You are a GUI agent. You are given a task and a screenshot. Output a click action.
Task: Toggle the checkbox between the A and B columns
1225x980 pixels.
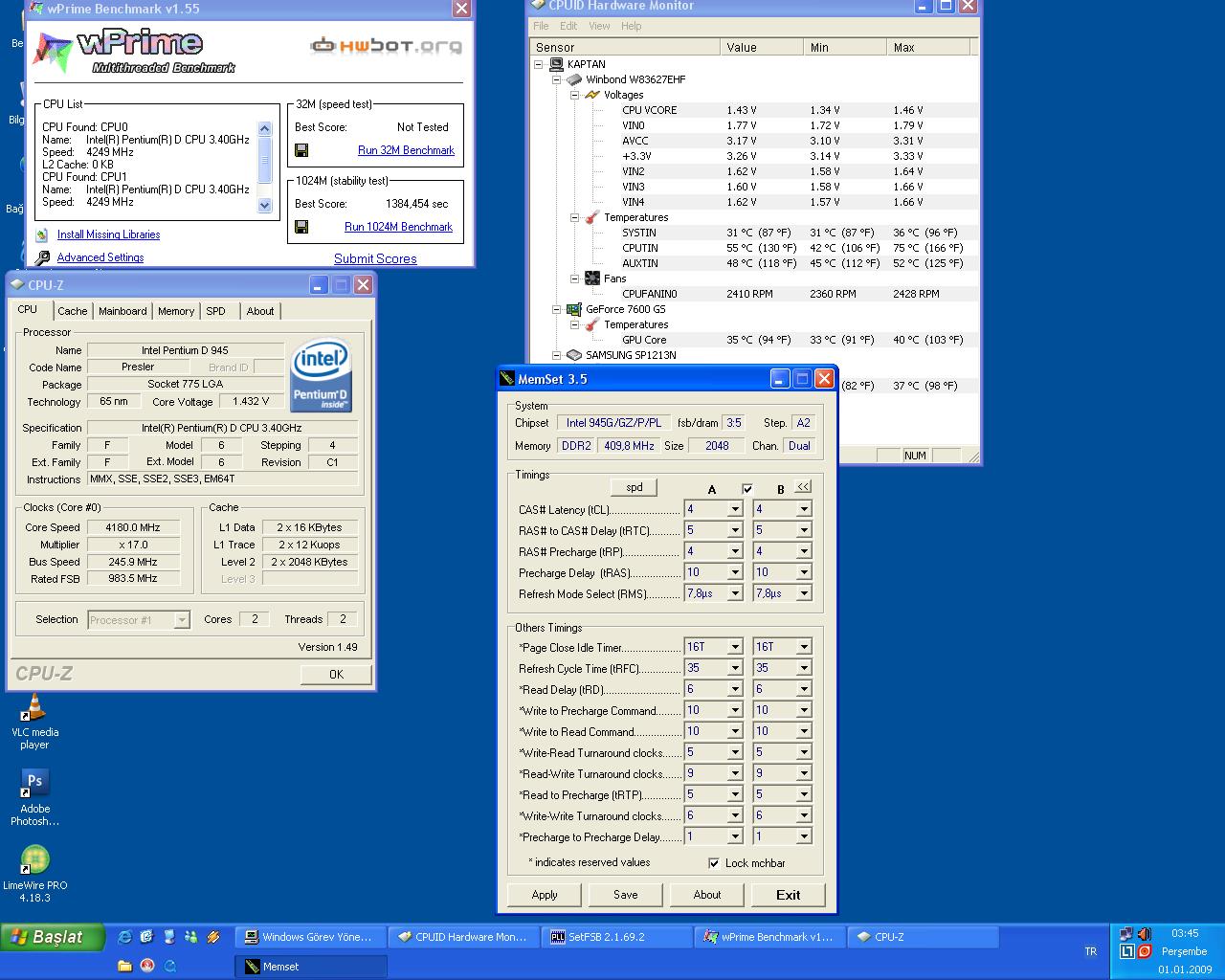coord(747,489)
